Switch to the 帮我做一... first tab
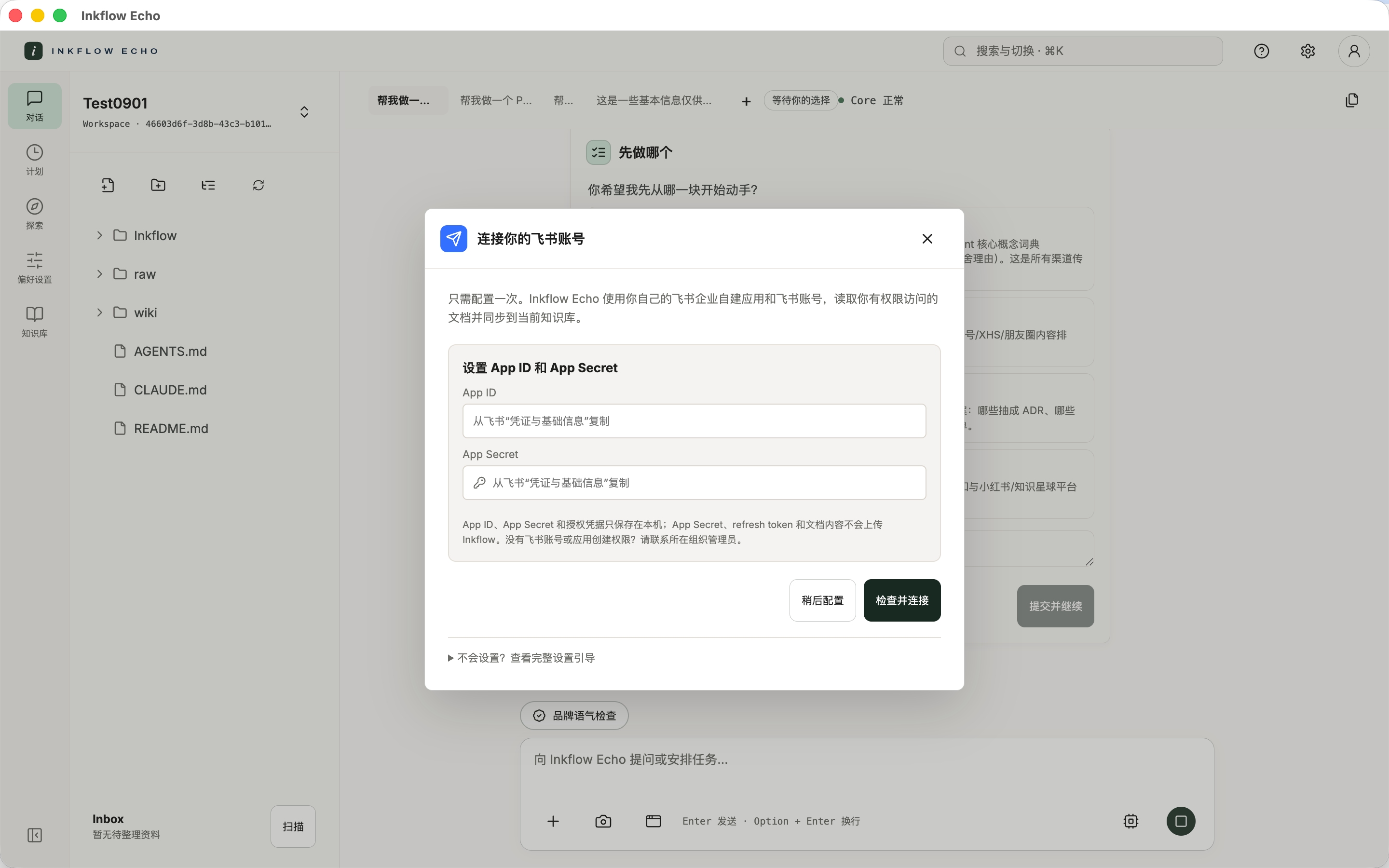Viewport: 1389px width, 868px height. click(408, 100)
